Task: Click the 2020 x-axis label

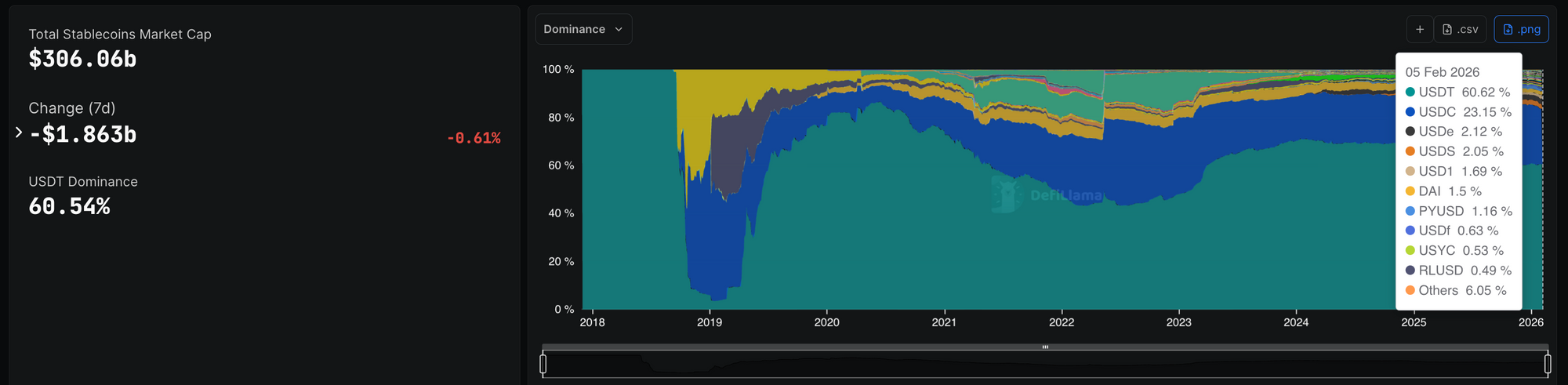Action: tap(827, 322)
